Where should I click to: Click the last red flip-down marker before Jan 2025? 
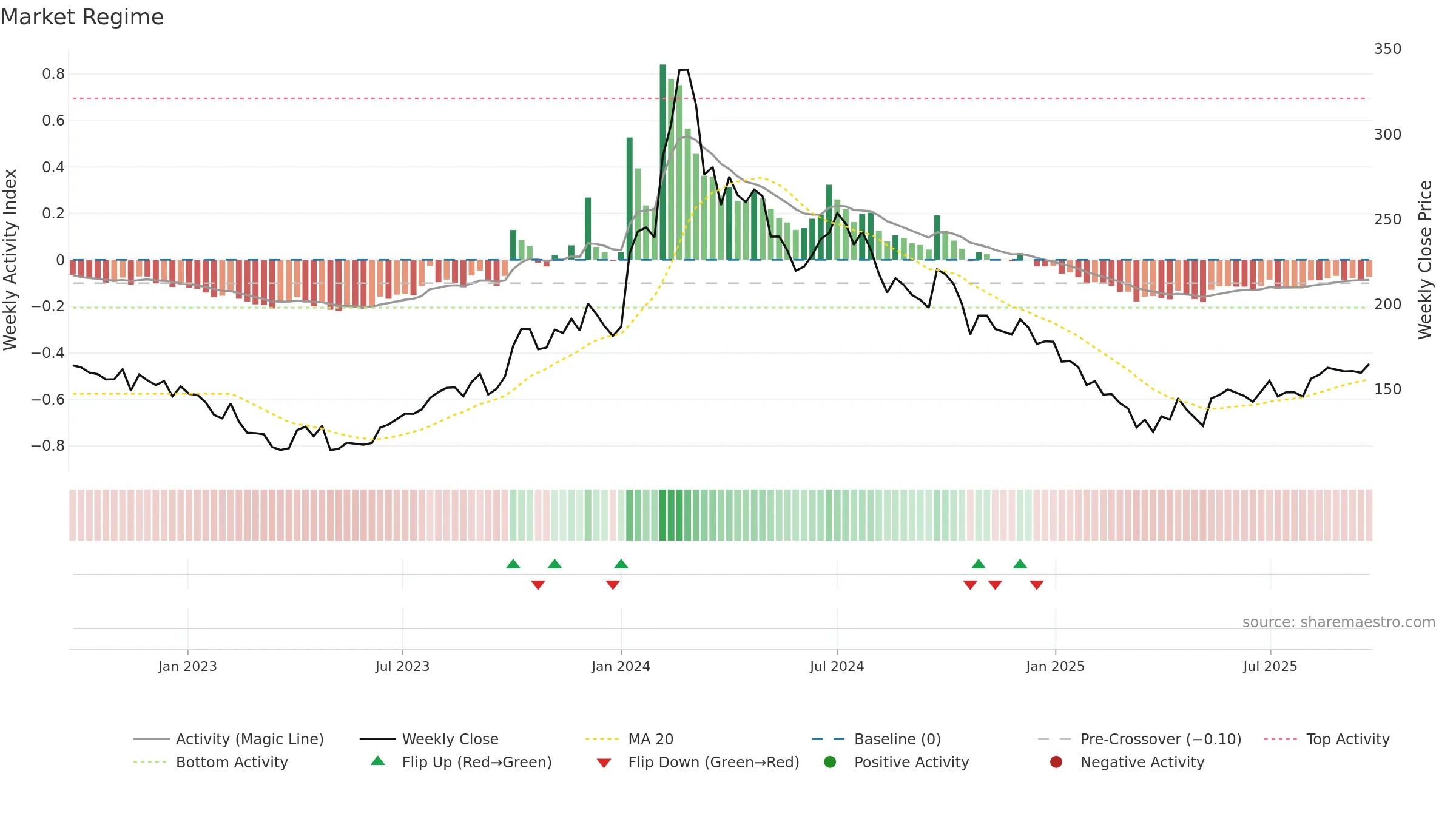(1037, 585)
